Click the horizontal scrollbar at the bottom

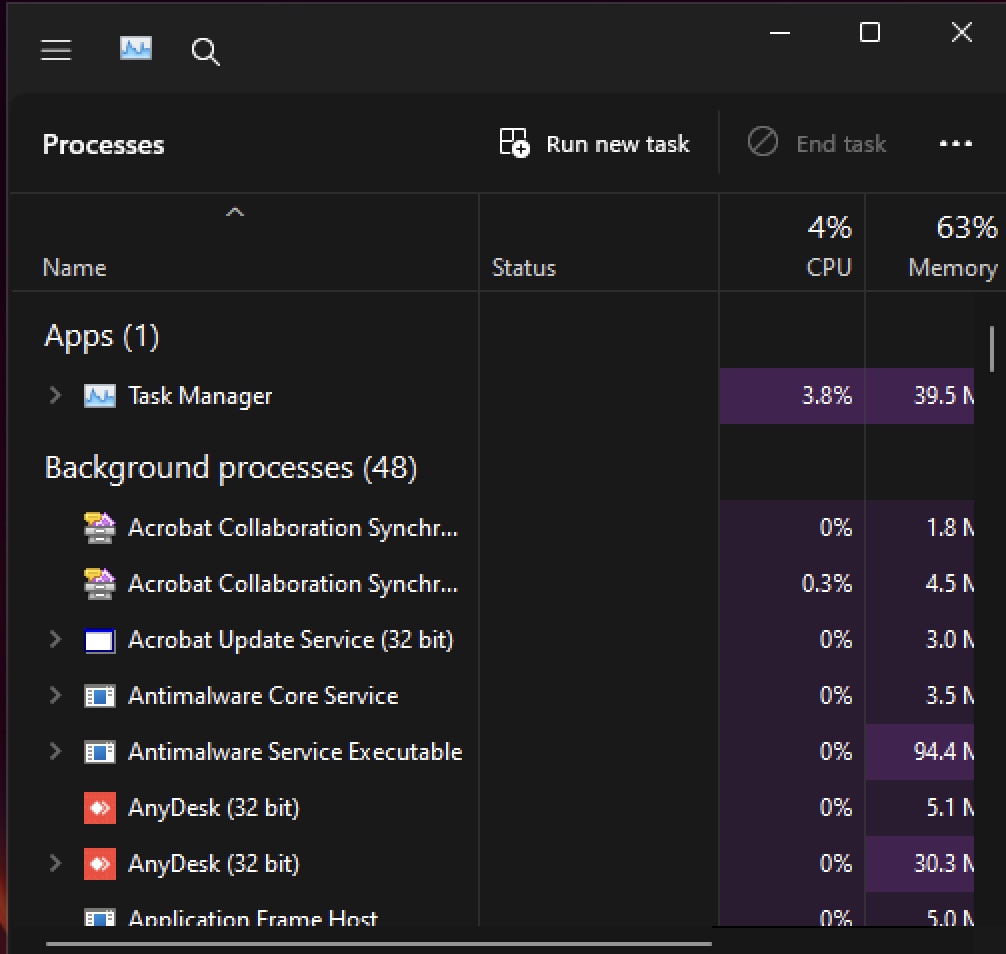point(378,943)
